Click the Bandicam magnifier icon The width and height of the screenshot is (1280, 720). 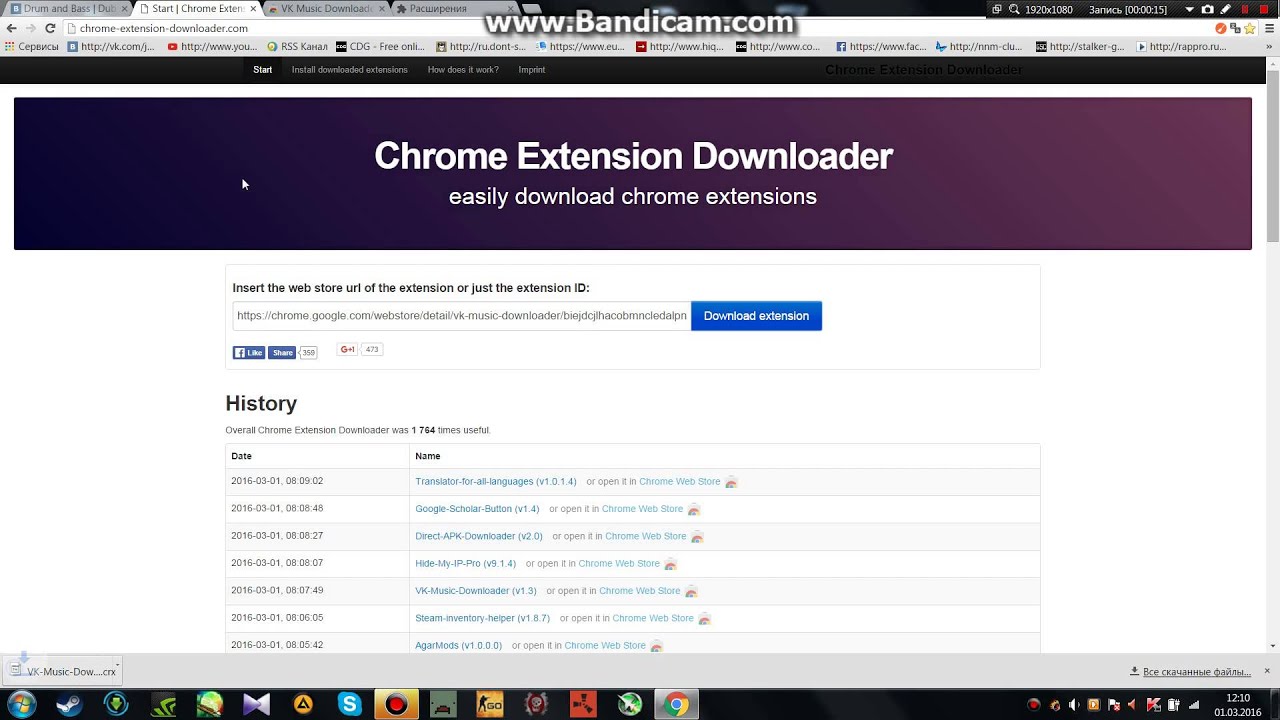point(1014,9)
